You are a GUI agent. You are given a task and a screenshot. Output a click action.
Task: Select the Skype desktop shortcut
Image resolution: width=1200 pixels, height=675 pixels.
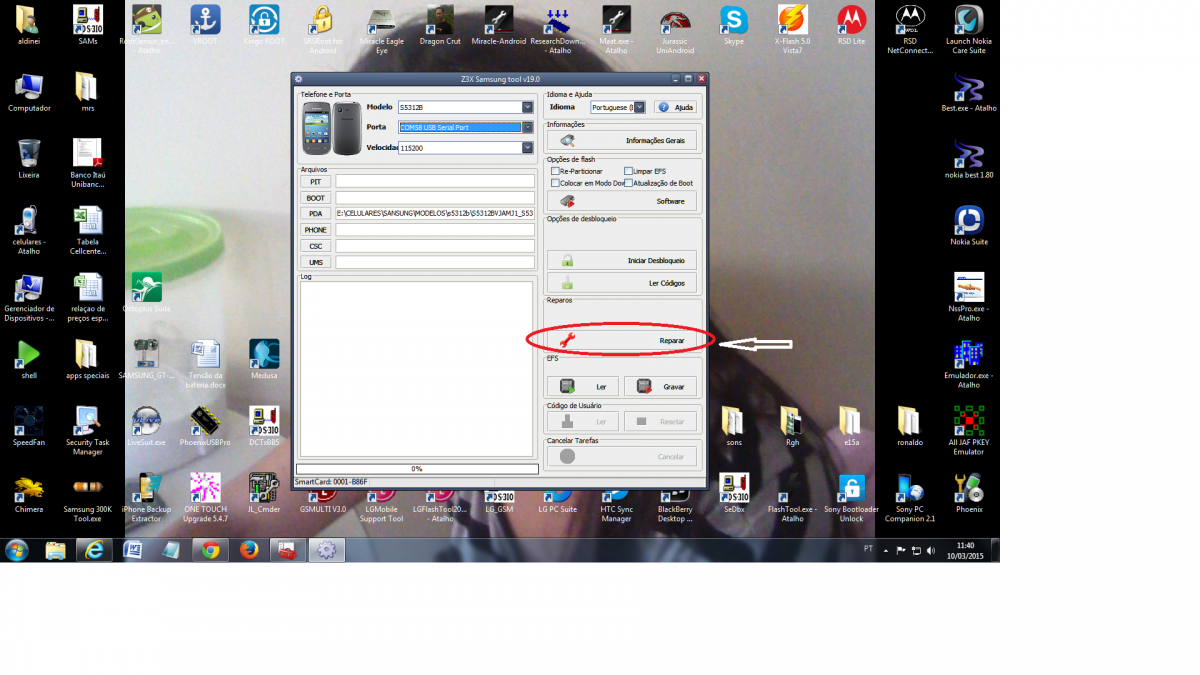[734, 27]
